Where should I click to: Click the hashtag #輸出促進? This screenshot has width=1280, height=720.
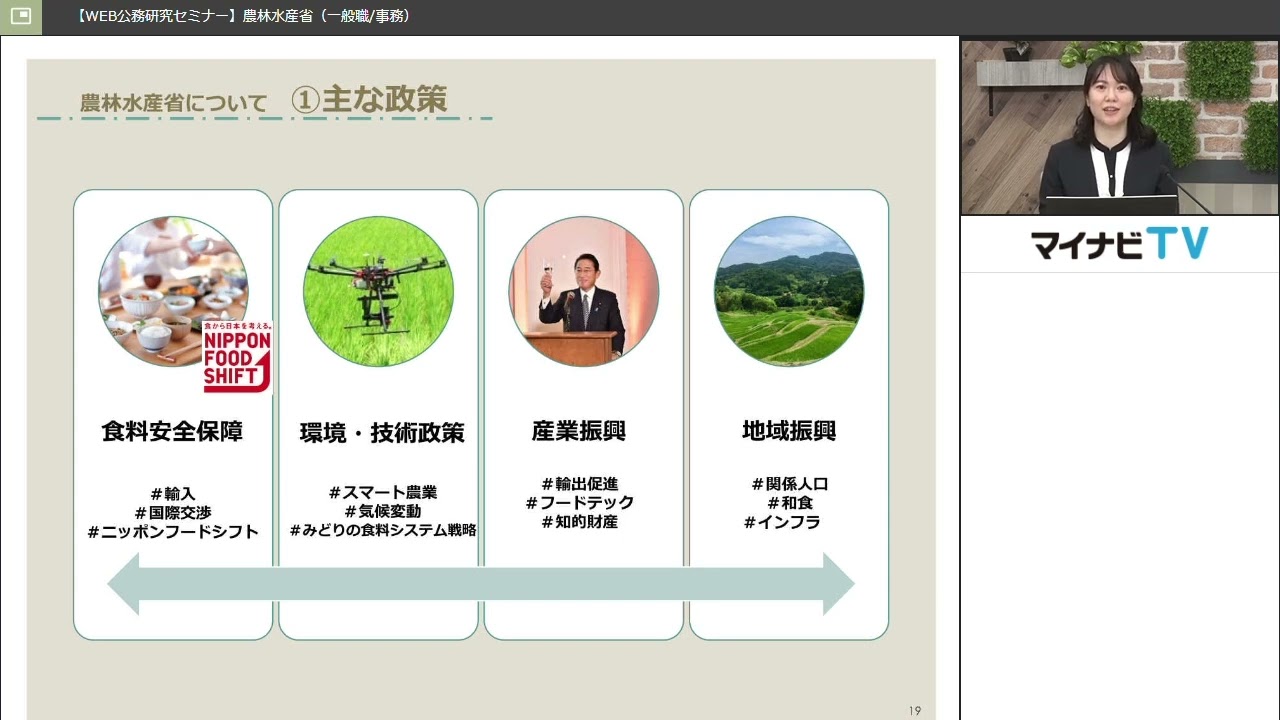[580, 484]
